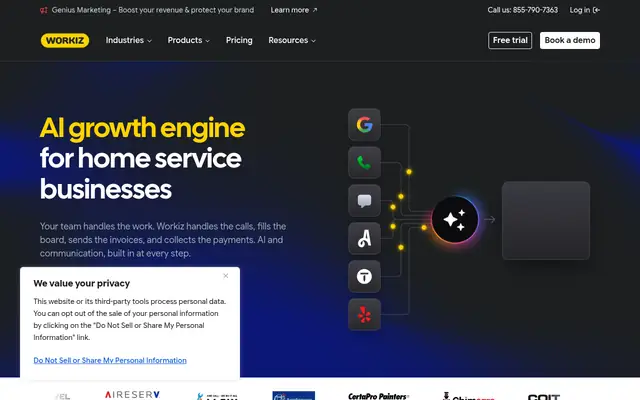640x400 pixels.
Task: Click the Book a demo button
Action: [570, 40]
